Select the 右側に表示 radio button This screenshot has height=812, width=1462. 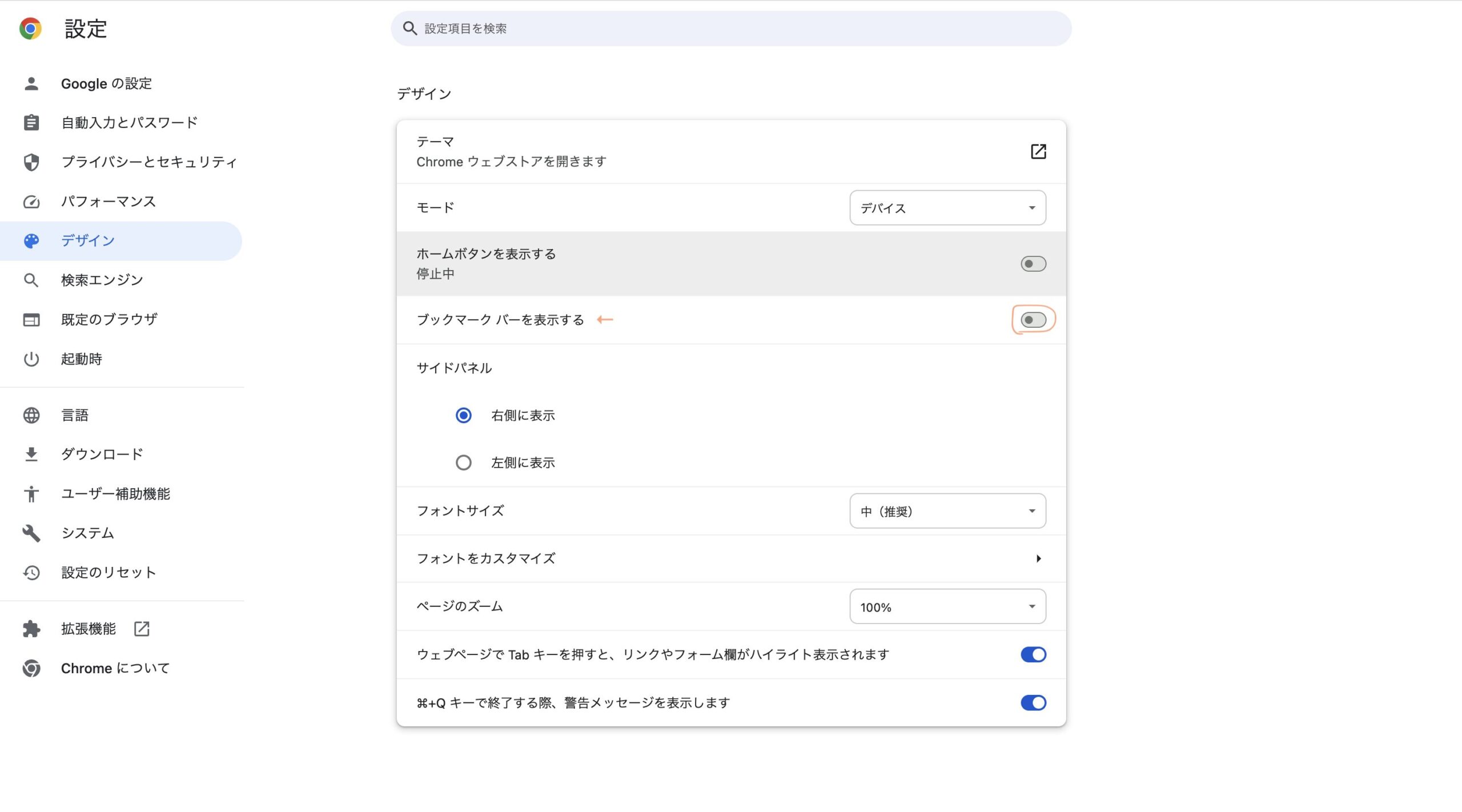click(x=463, y=415)
